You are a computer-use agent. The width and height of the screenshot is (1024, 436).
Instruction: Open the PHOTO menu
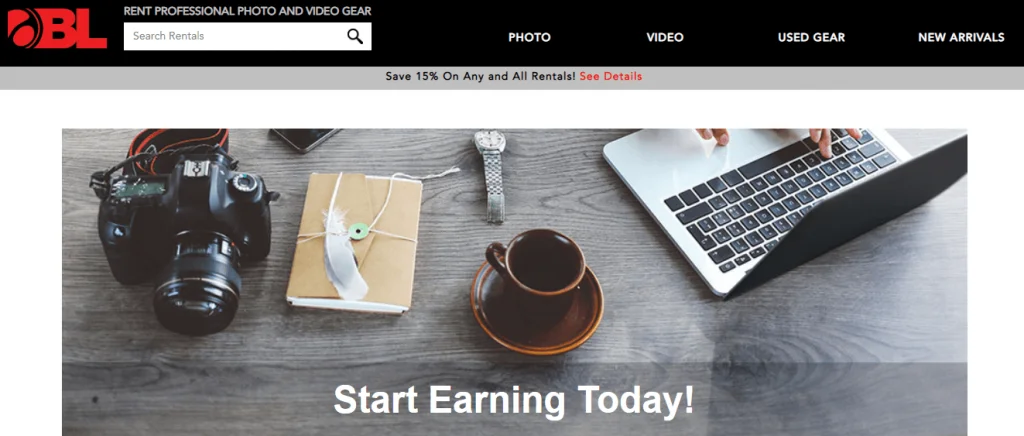pyautogui.click(x=529, y=37)
